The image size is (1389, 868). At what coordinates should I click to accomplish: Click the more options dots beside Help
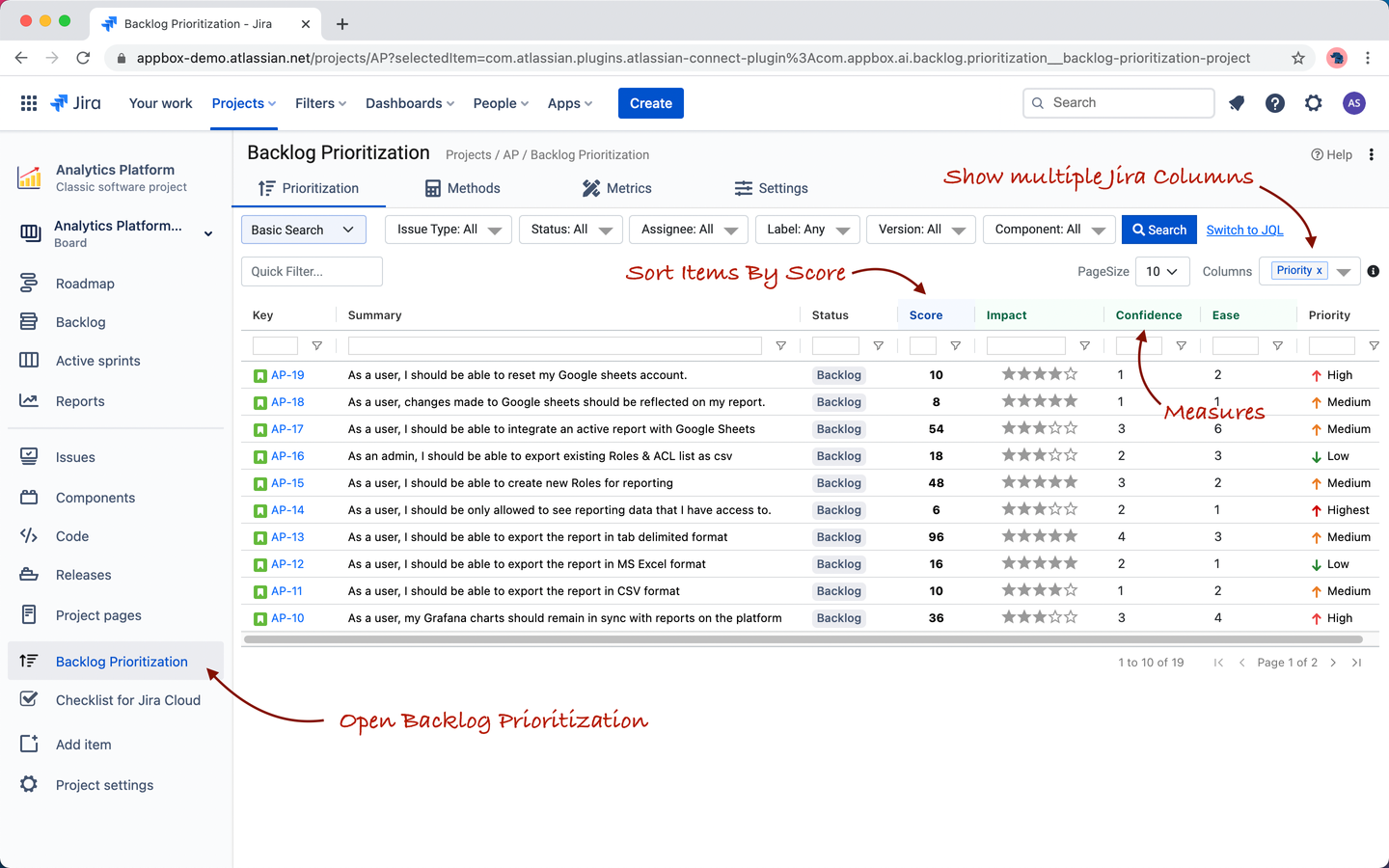tap(1371, 154)
